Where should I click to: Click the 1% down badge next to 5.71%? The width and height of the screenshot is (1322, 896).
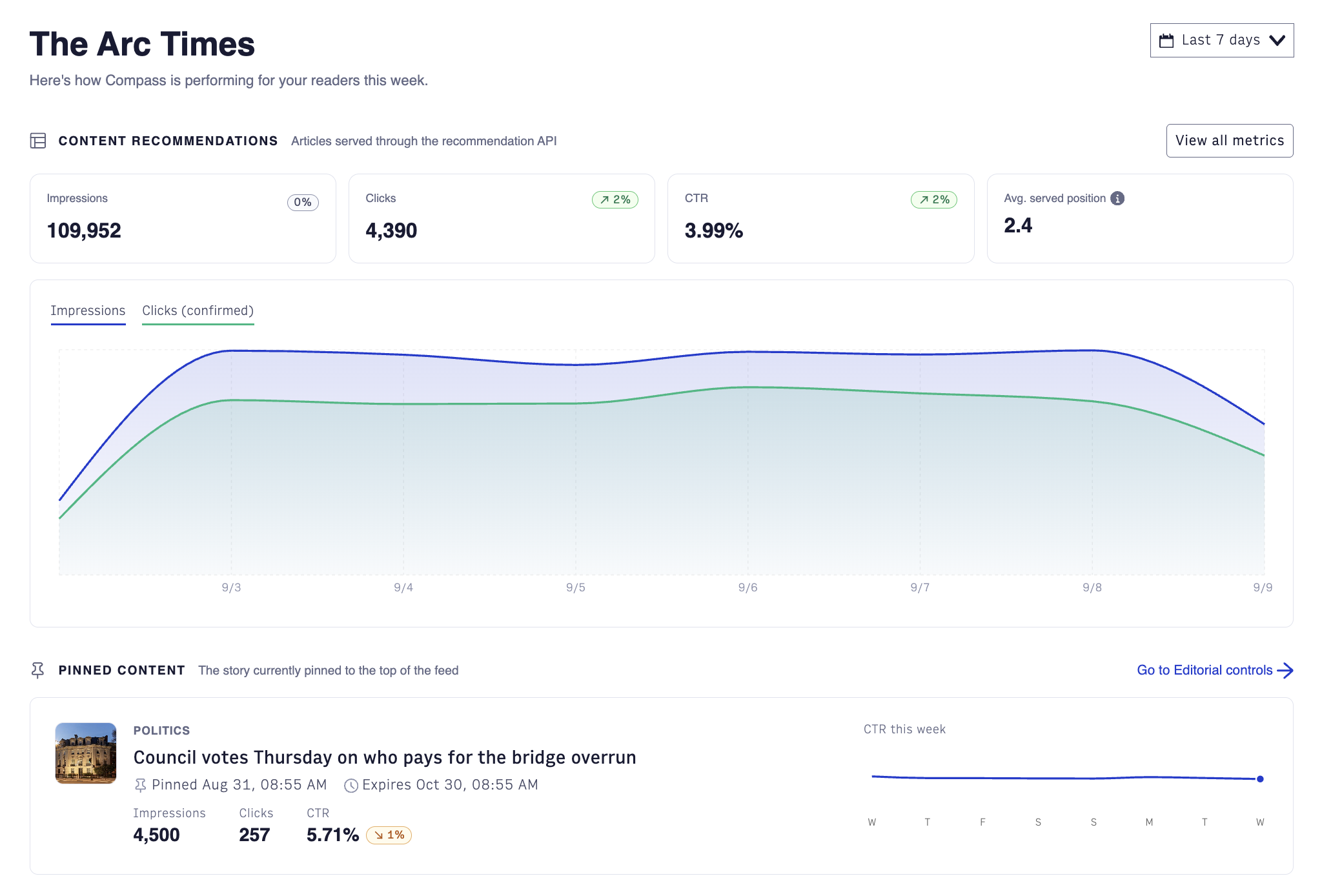point(389,835)
